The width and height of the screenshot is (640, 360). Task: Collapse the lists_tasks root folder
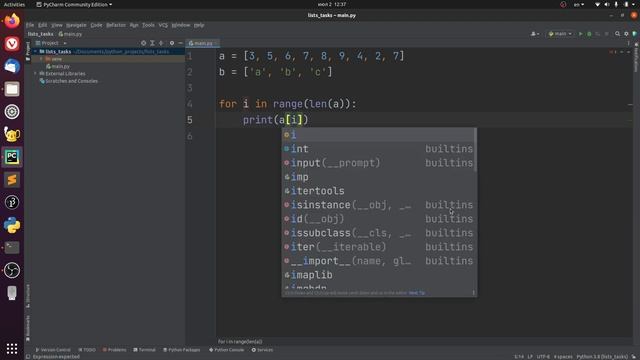(x=36, y=52)
